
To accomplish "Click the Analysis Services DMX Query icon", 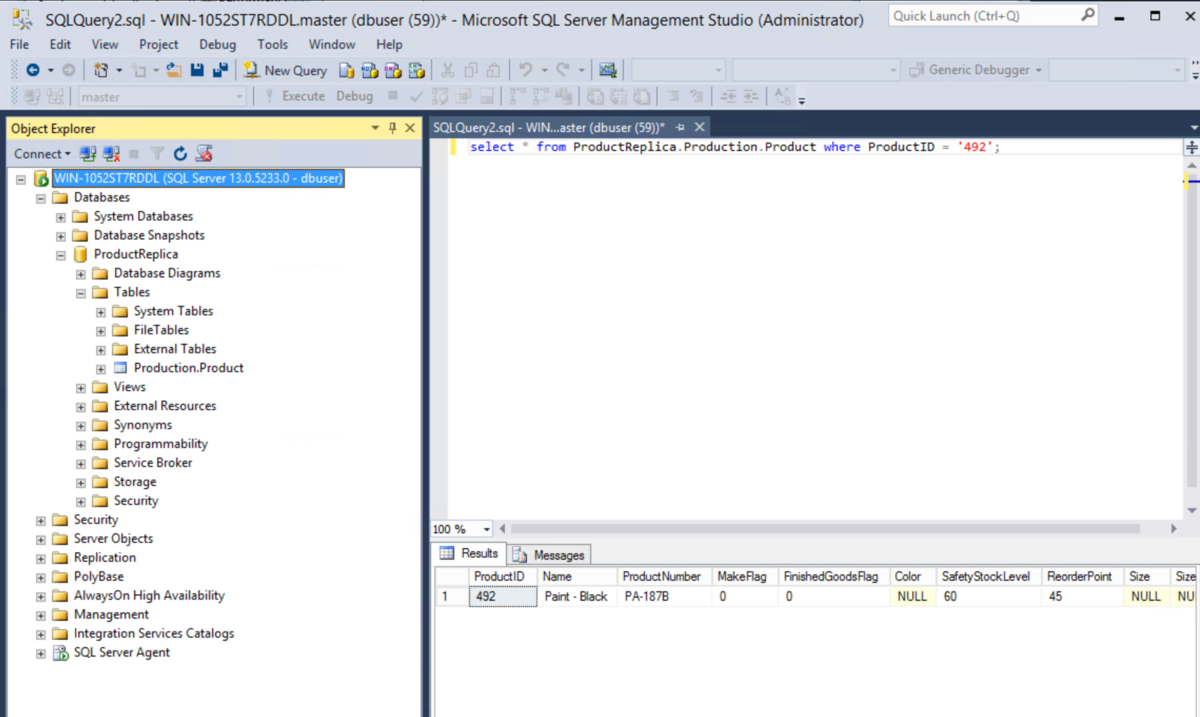I will [393, 70].
